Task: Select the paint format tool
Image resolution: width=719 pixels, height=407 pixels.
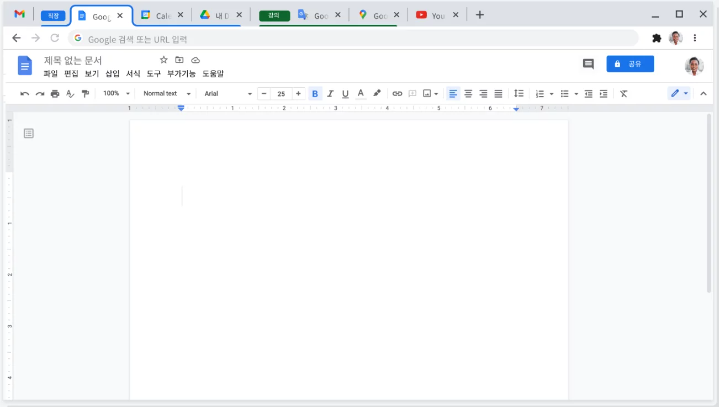Action: pos(85,94)
